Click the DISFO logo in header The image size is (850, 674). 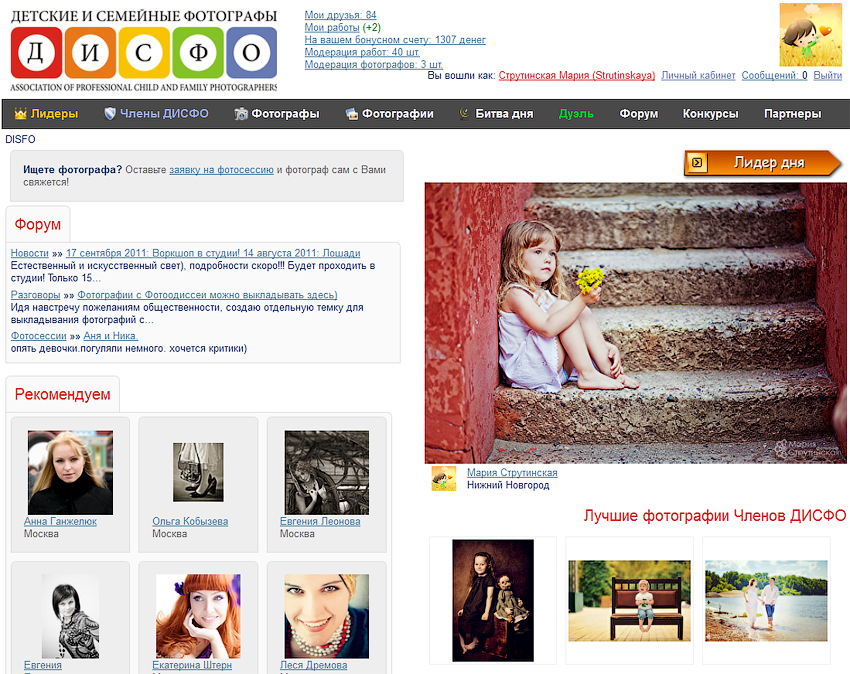143,52
